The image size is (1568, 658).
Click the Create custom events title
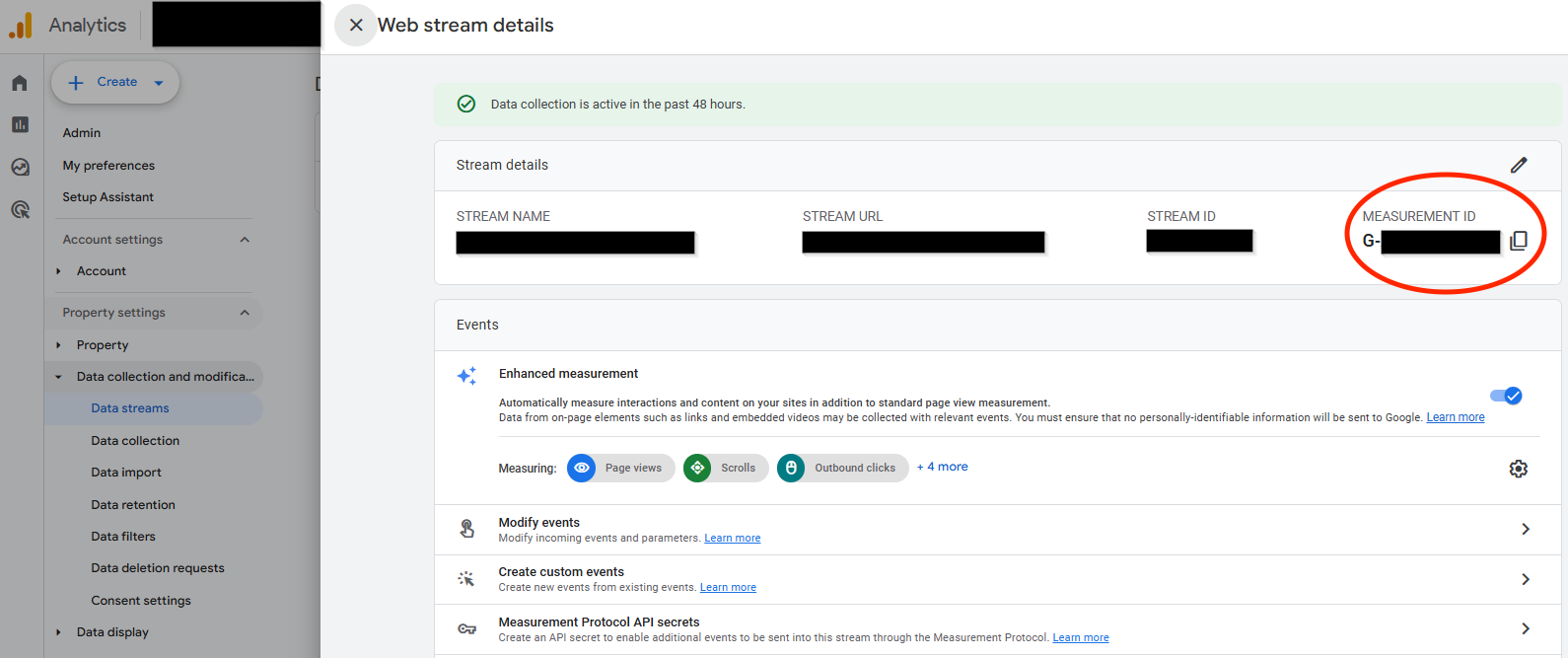point(561,572)
